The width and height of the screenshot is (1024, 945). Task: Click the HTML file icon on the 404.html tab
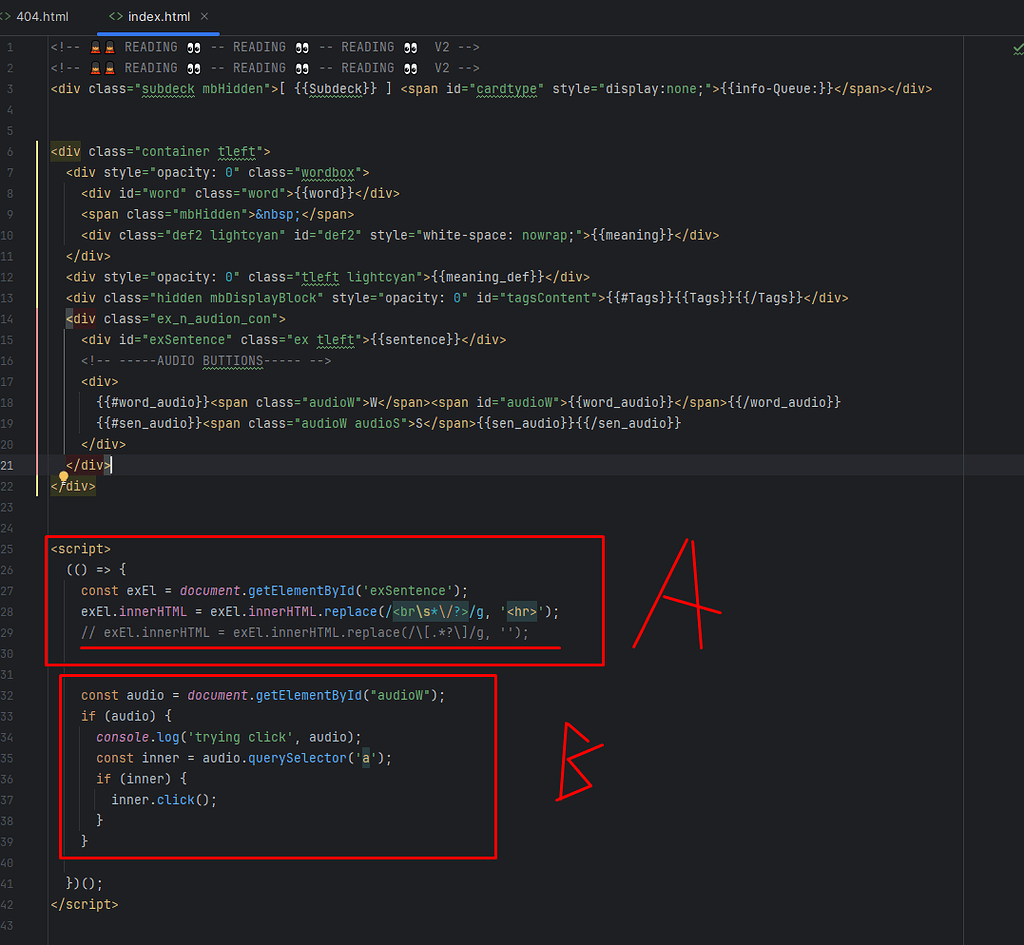coord(10,16)
